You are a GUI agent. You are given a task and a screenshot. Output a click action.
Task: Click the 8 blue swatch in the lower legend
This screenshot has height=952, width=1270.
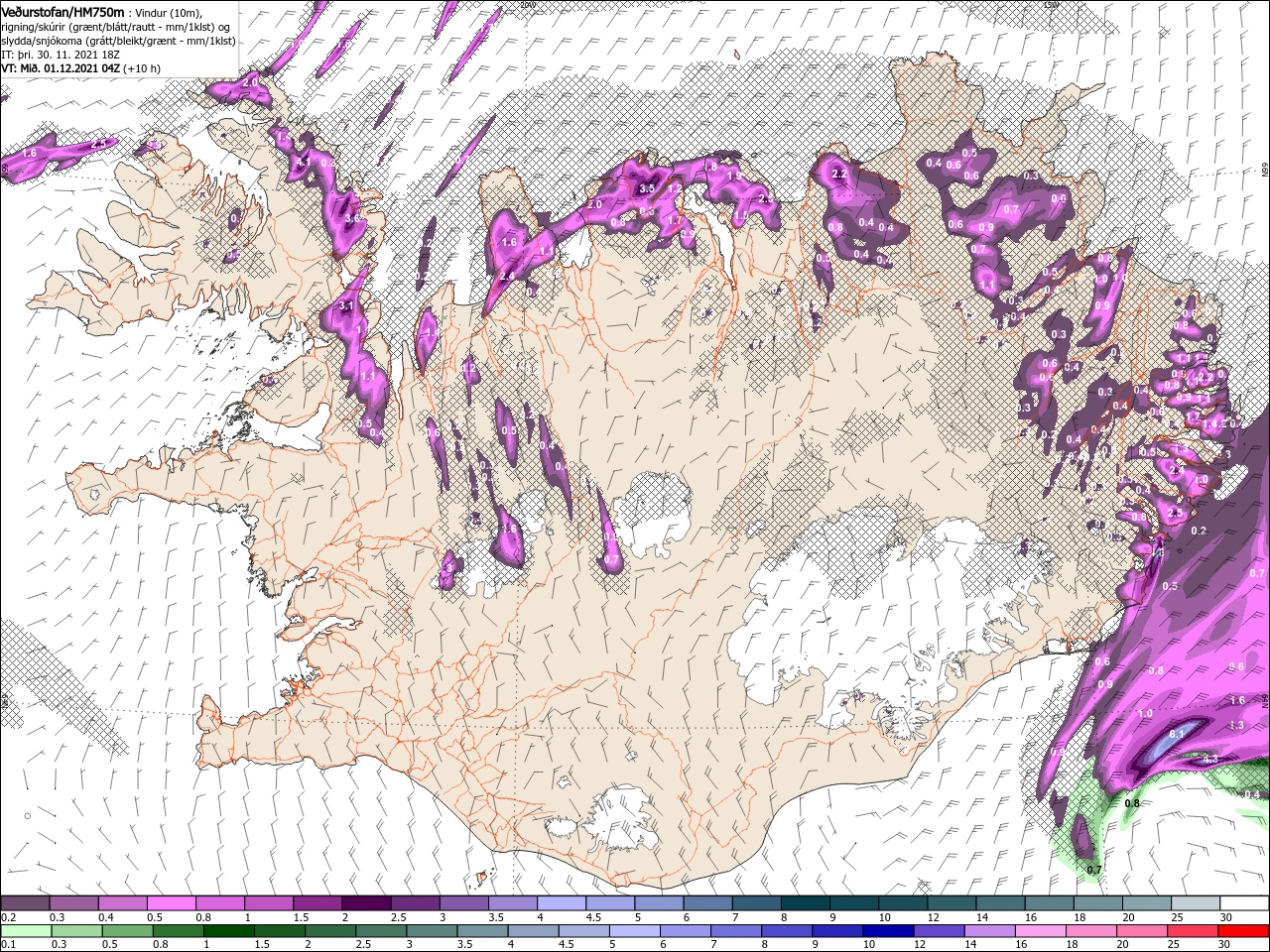click(785, 930)
